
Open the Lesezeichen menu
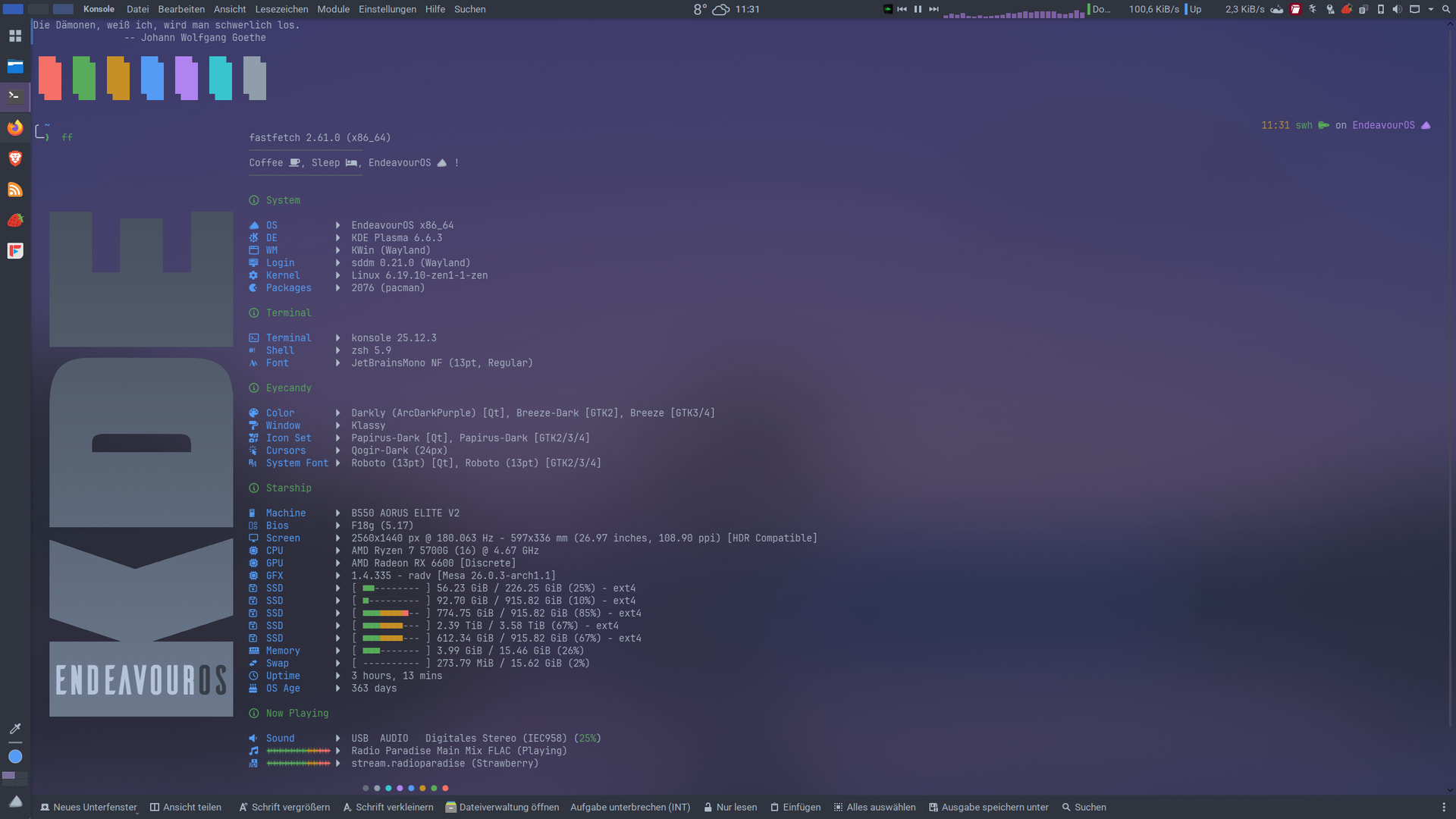pos(281,9)
